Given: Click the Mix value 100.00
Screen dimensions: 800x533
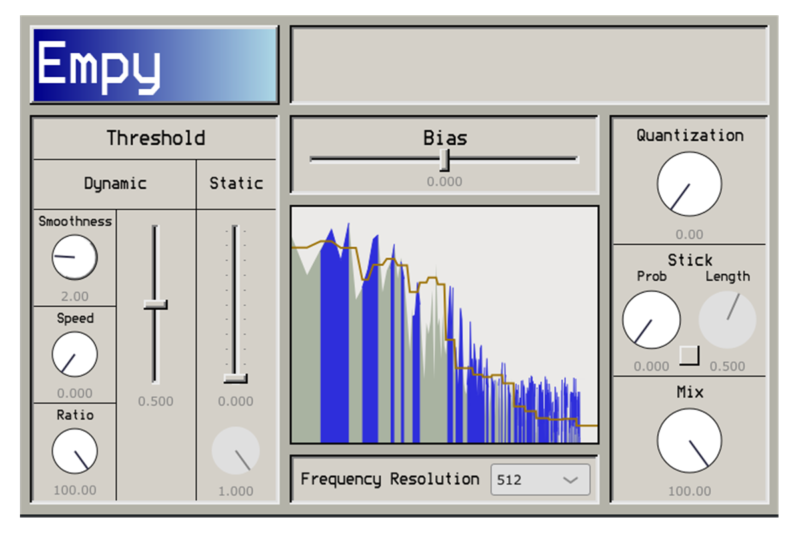Looking at the screenshot, I should 689,491.
